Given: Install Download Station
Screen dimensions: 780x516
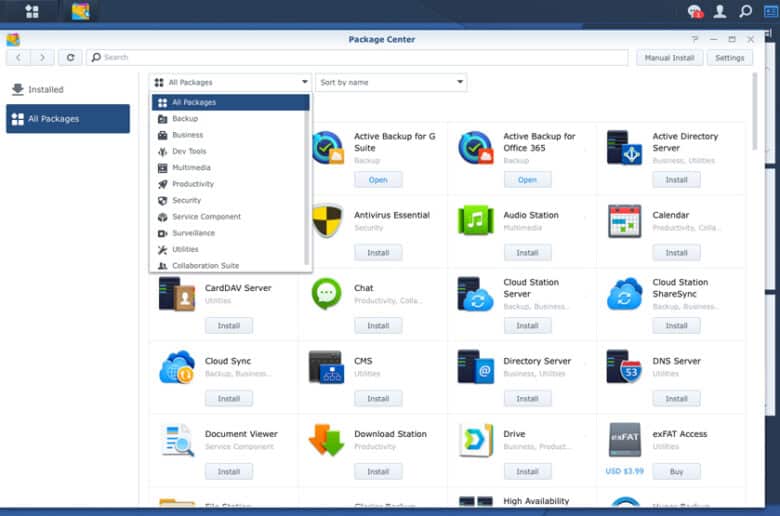Looking at the screenshot, I should pos(378,472).
